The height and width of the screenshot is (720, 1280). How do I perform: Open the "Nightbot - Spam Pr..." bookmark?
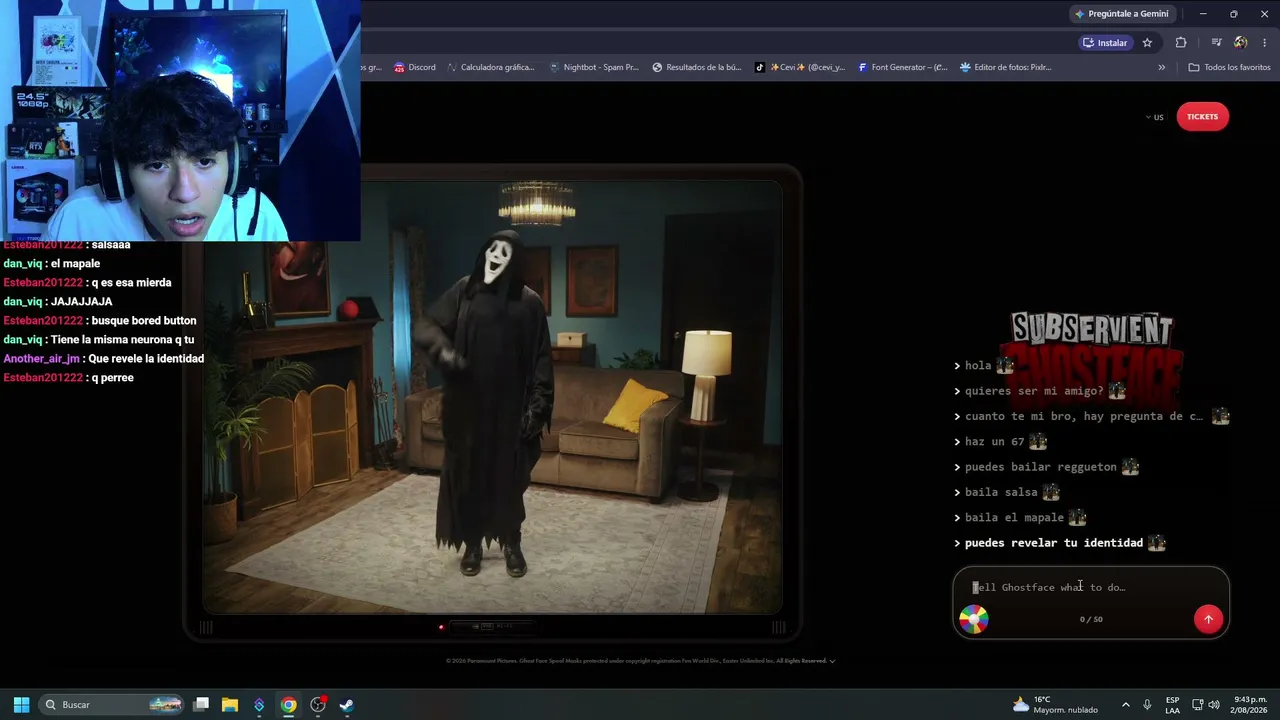[594, 68]
